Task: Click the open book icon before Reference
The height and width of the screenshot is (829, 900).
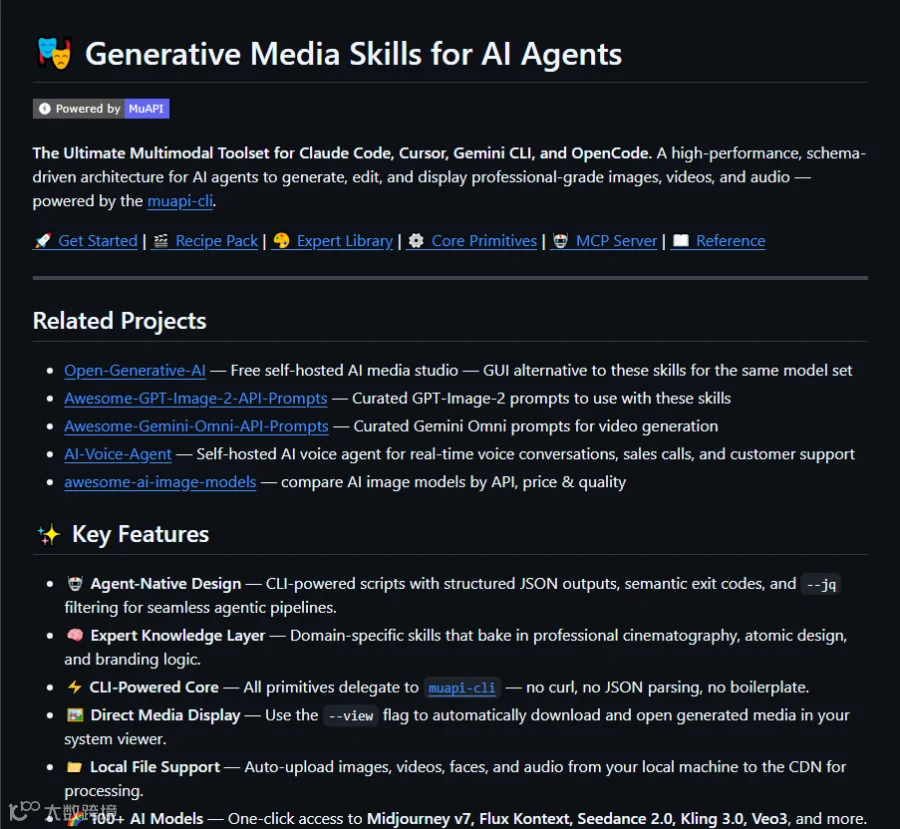Action: (x=681, y=241)
